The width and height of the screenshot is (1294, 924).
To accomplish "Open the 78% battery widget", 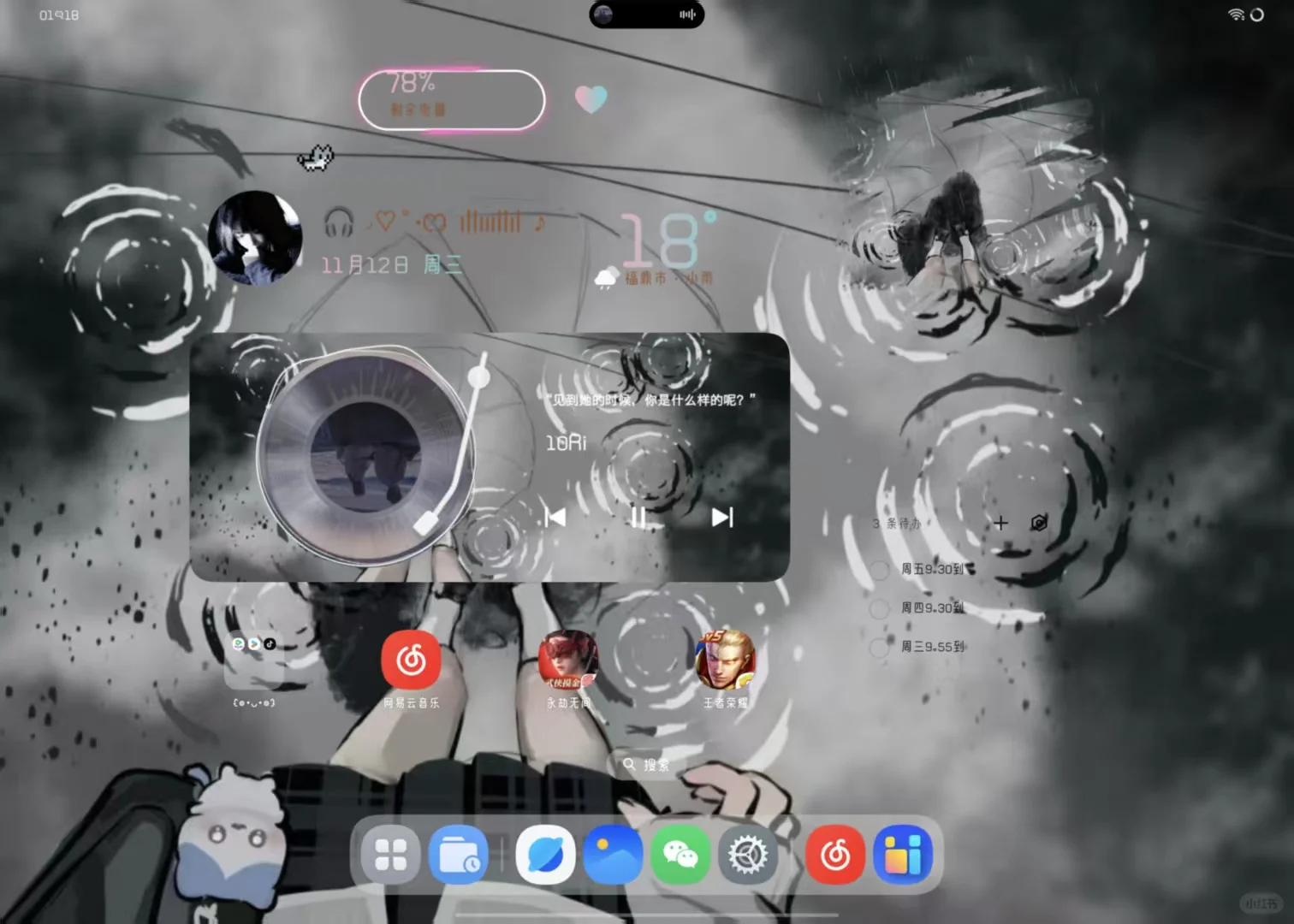I will point(452,100).
